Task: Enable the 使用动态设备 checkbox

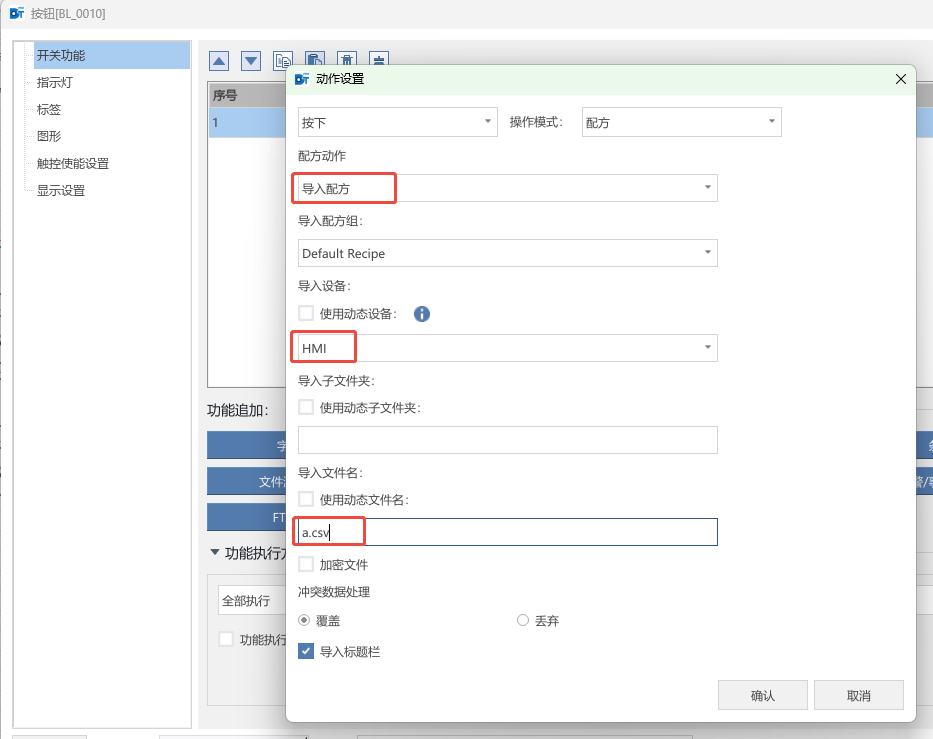Action: click(x=306, y=314)
